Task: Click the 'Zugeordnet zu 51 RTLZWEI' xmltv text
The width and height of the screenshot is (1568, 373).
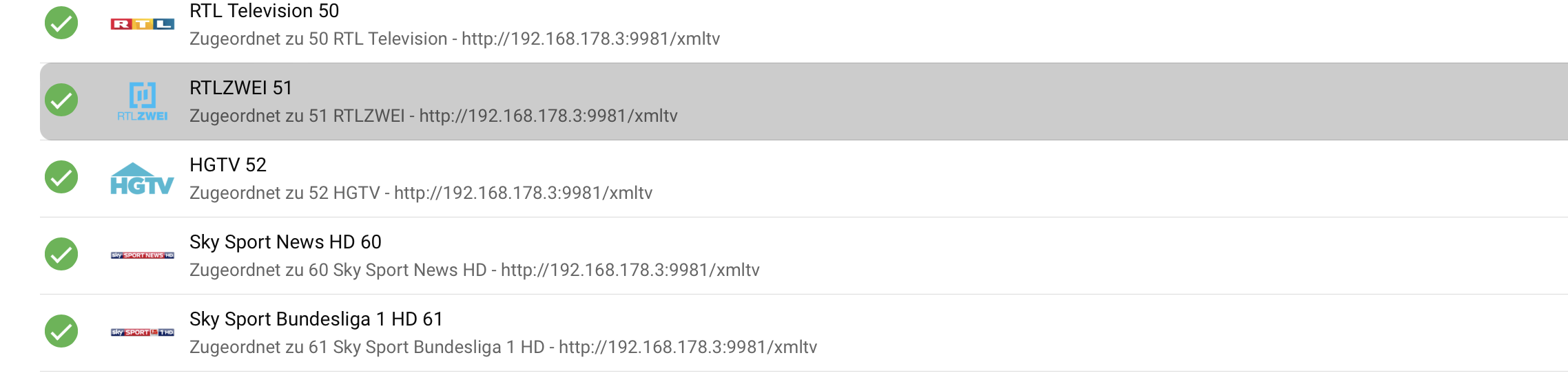Action: coord(433,116)
